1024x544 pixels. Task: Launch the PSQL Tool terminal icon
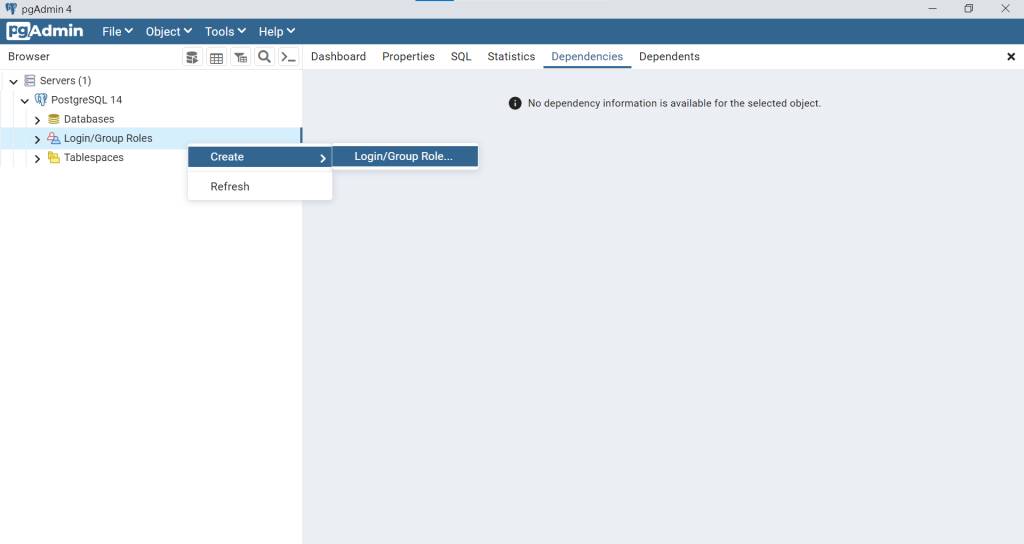click(x=288, y=57)
